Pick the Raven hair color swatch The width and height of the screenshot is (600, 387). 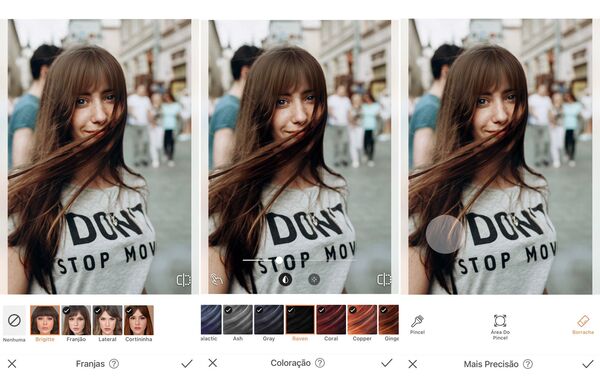point(300,320)
